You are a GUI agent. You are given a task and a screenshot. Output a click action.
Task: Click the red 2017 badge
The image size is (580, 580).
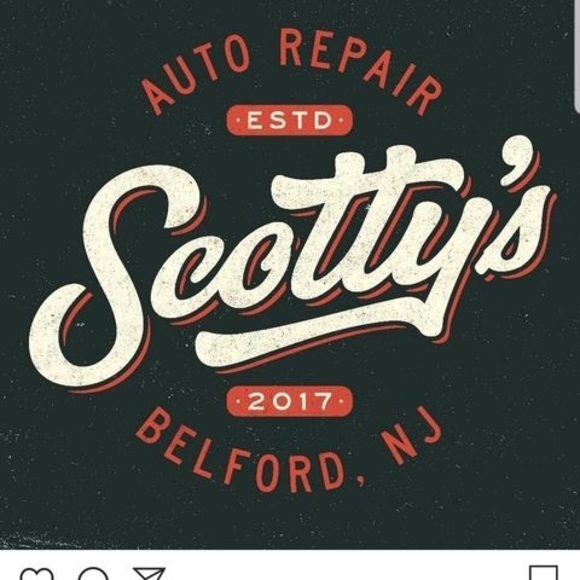[289, 401]
